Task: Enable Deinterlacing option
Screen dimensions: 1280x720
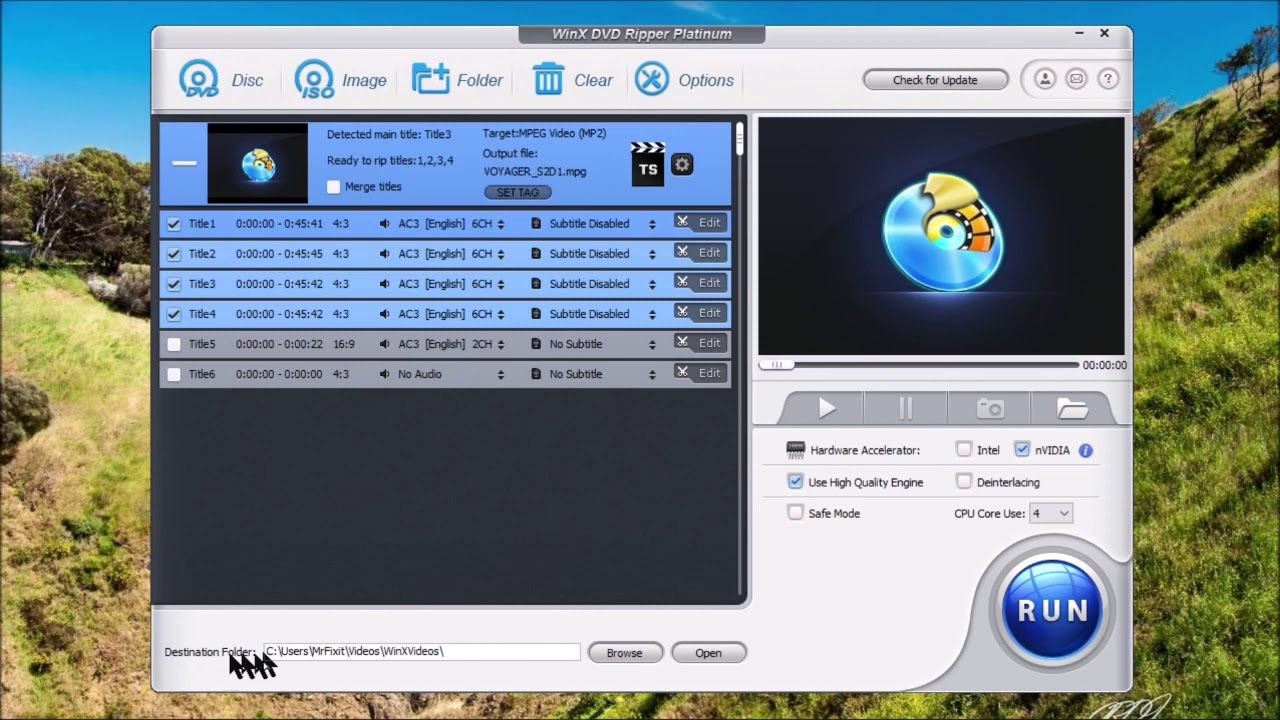Action: 964,482
